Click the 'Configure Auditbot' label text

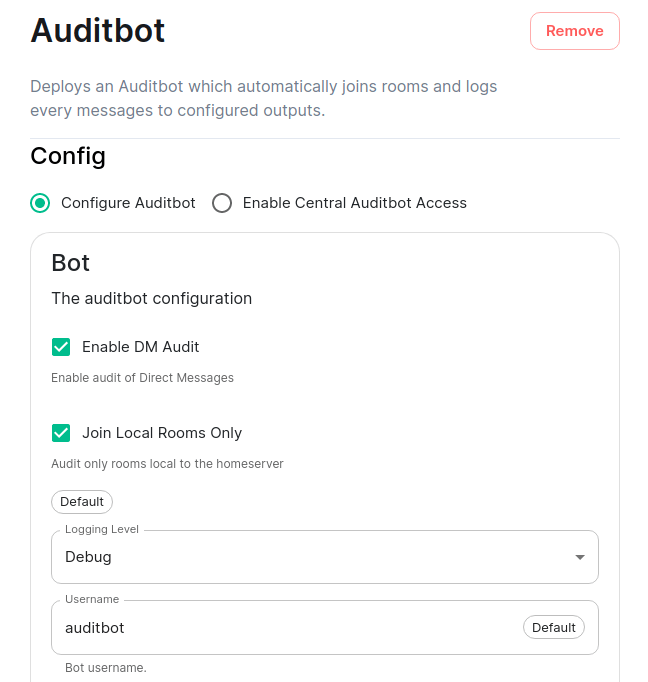click(128, 203)
